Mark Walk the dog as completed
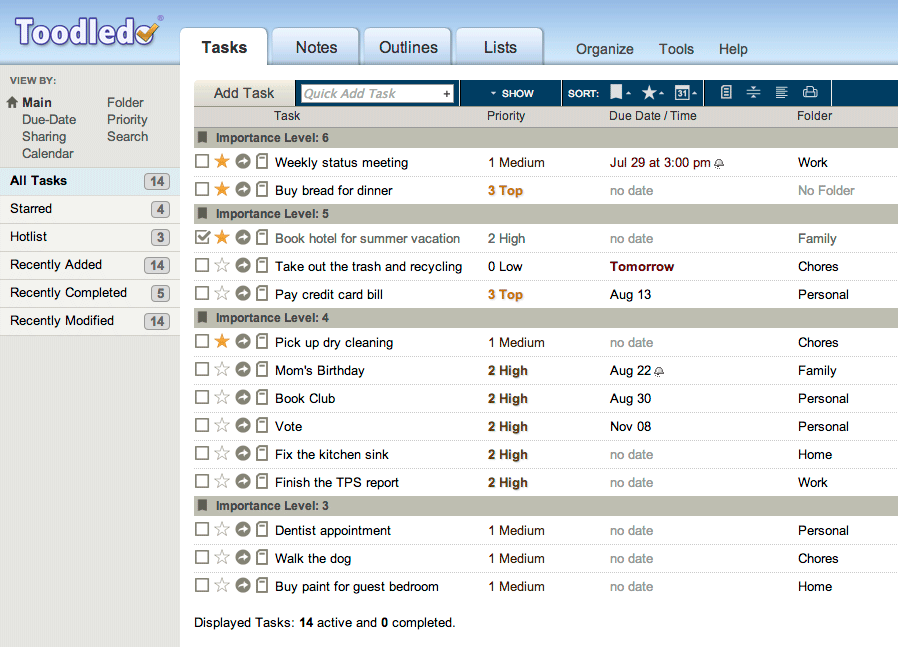Screen dimensions: 898x647 pos(202,558)
